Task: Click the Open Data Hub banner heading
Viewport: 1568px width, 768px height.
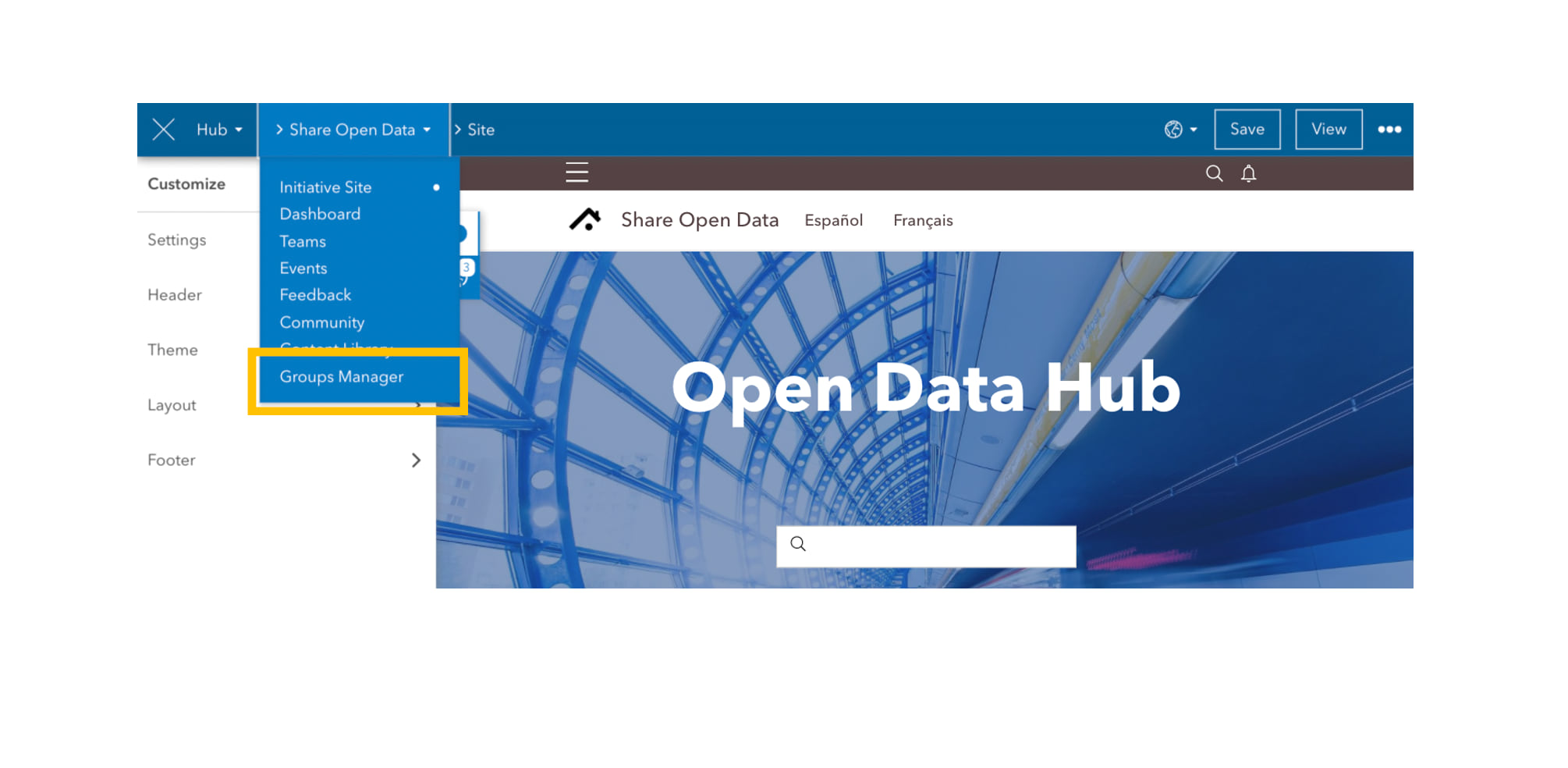Action: coord(925,388)
